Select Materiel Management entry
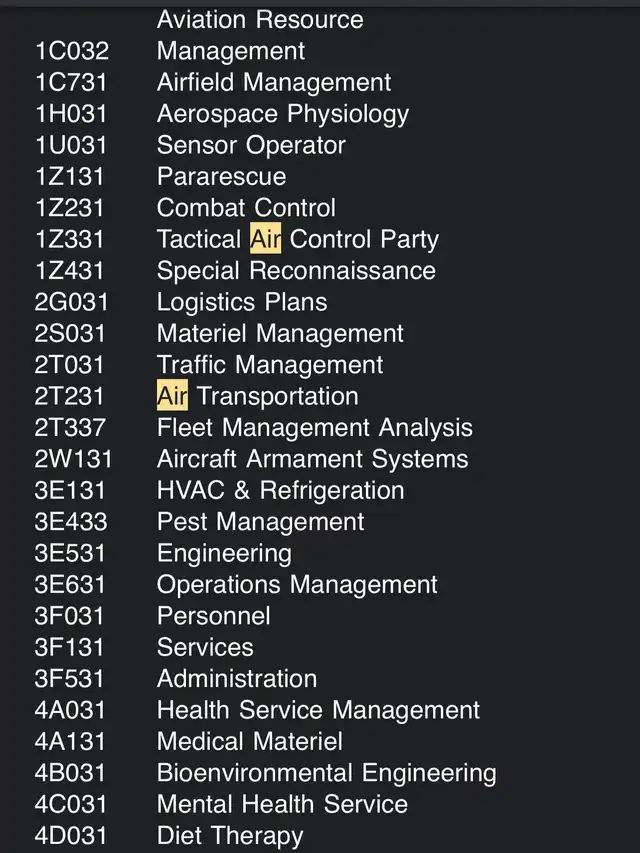Viewport: 640px width, 853px height. [x=280, y=333]
